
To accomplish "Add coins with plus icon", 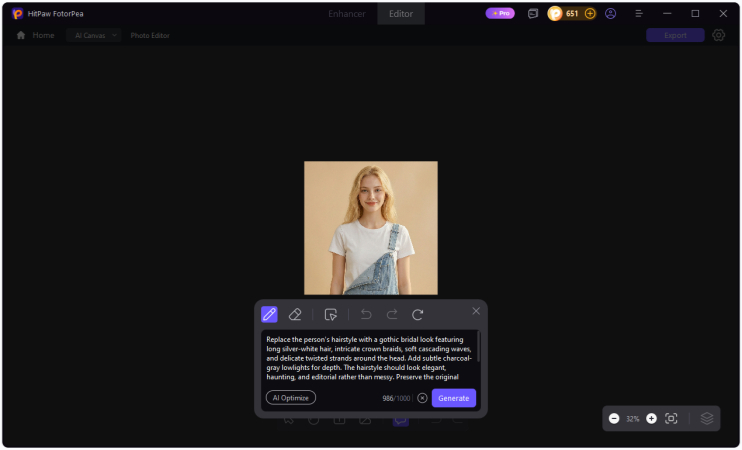I will tap(590, 14).
